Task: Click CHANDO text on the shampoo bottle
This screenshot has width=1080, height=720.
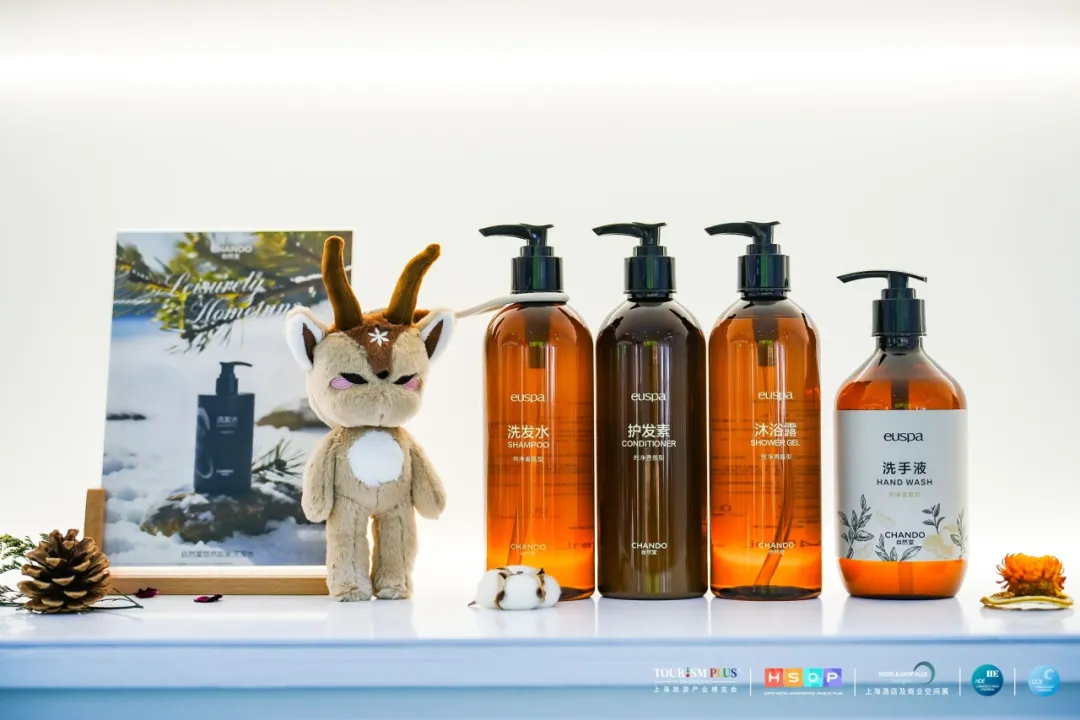Action: [x=528, y=547]
